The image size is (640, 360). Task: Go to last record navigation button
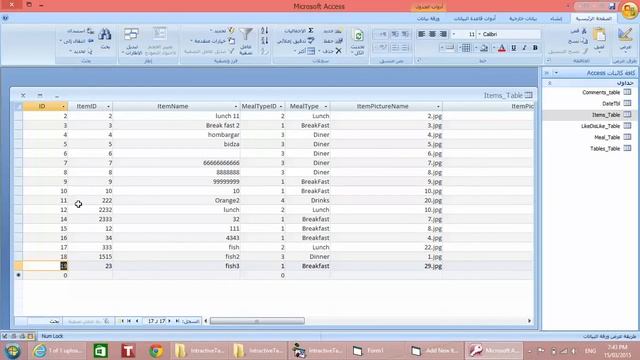tap(129, 321)
